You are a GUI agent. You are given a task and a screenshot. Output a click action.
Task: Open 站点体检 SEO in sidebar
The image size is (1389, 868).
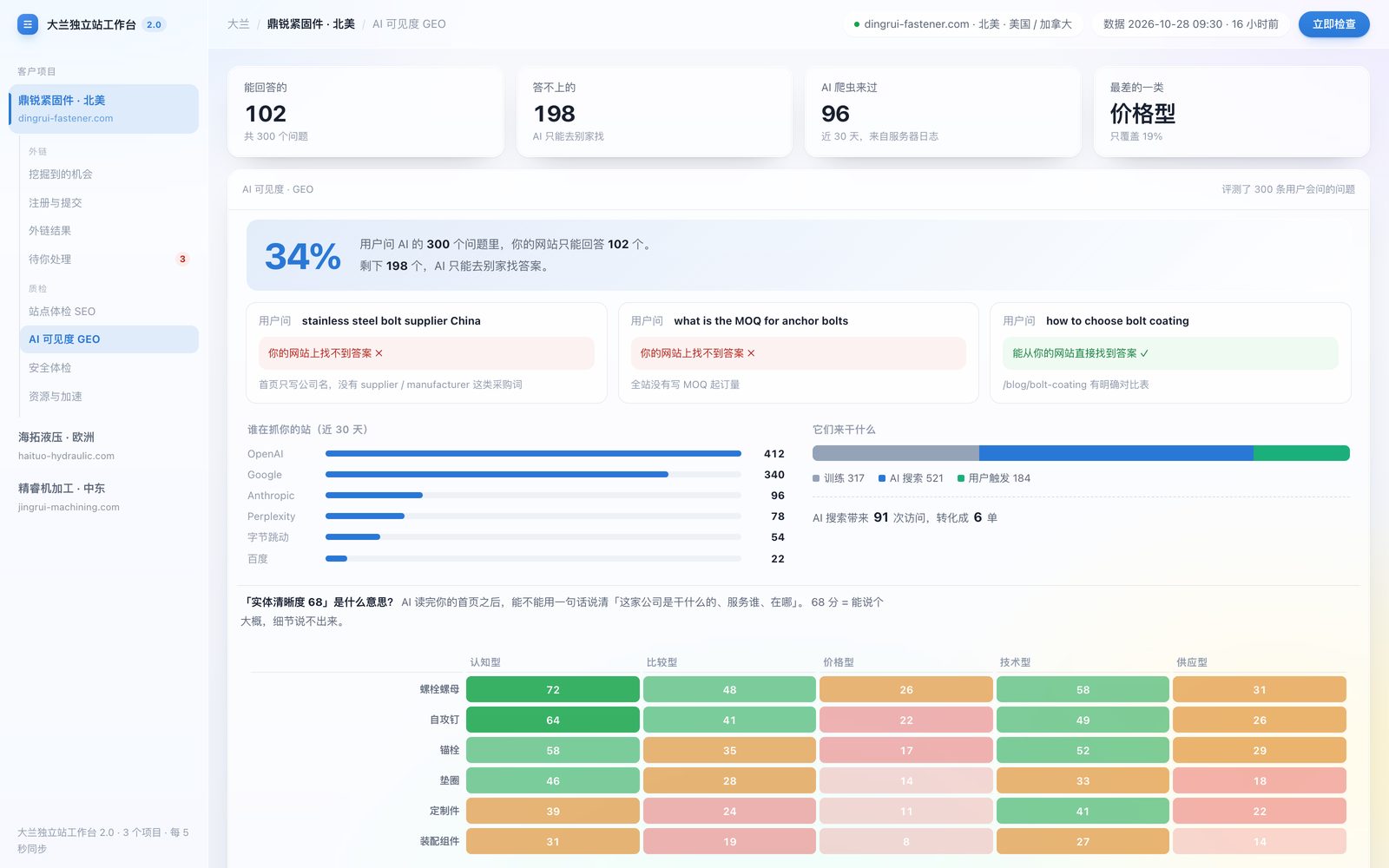click(109, 311)
